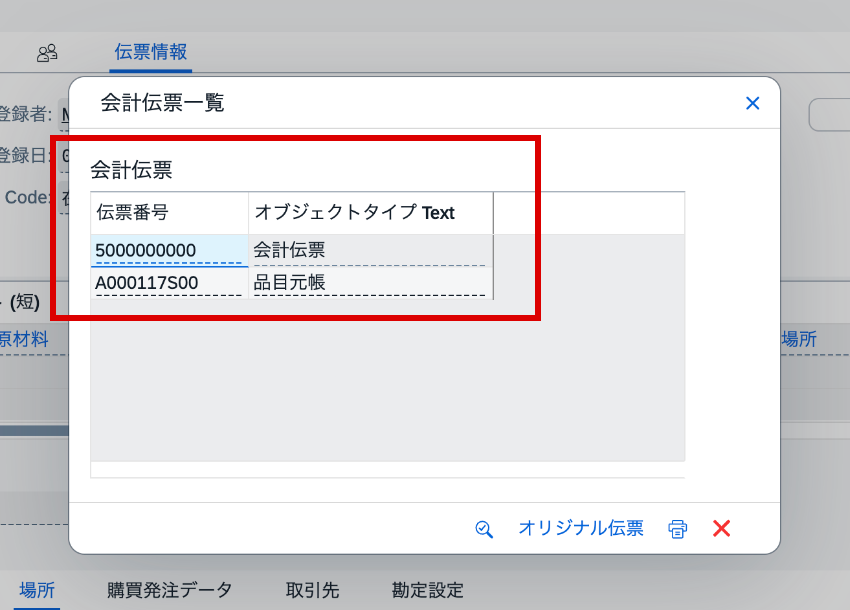Click the 品目元帳 object type cell
Screen dimensions: 850x610
point(370,283)
